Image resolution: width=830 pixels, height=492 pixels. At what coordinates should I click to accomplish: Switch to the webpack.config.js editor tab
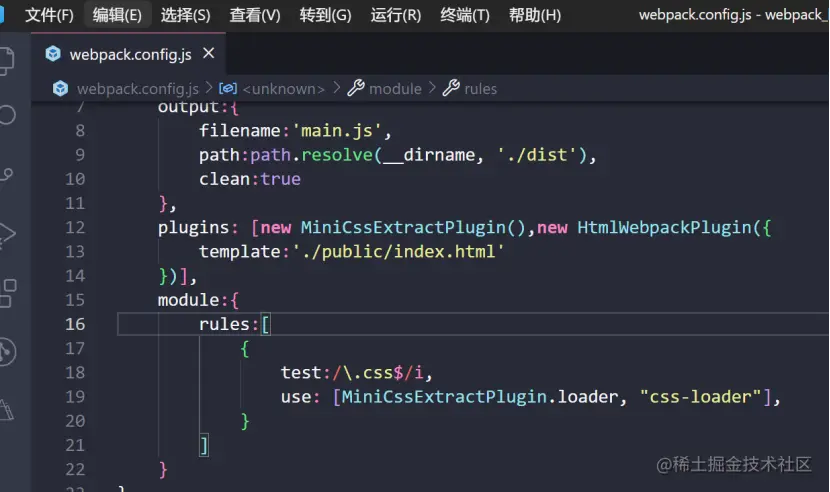tap(129, 54)
